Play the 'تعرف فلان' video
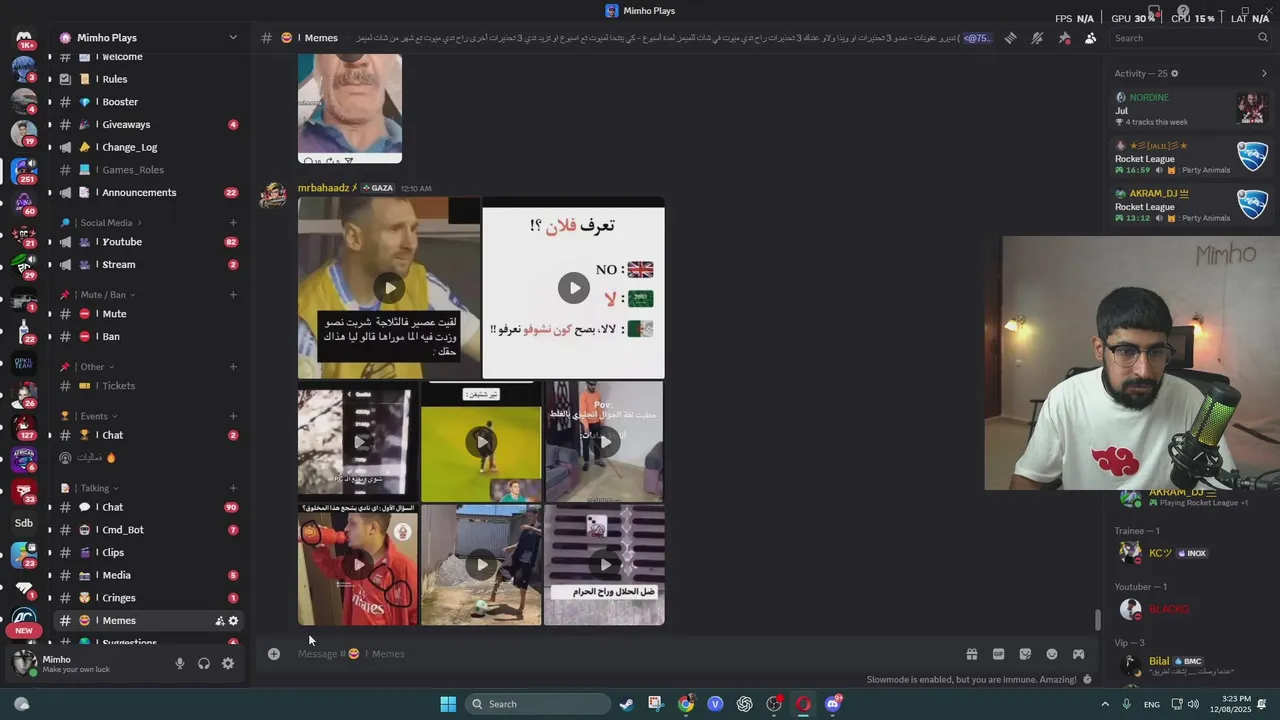This screenshot has height=720, width=1280. pos(574,288)
